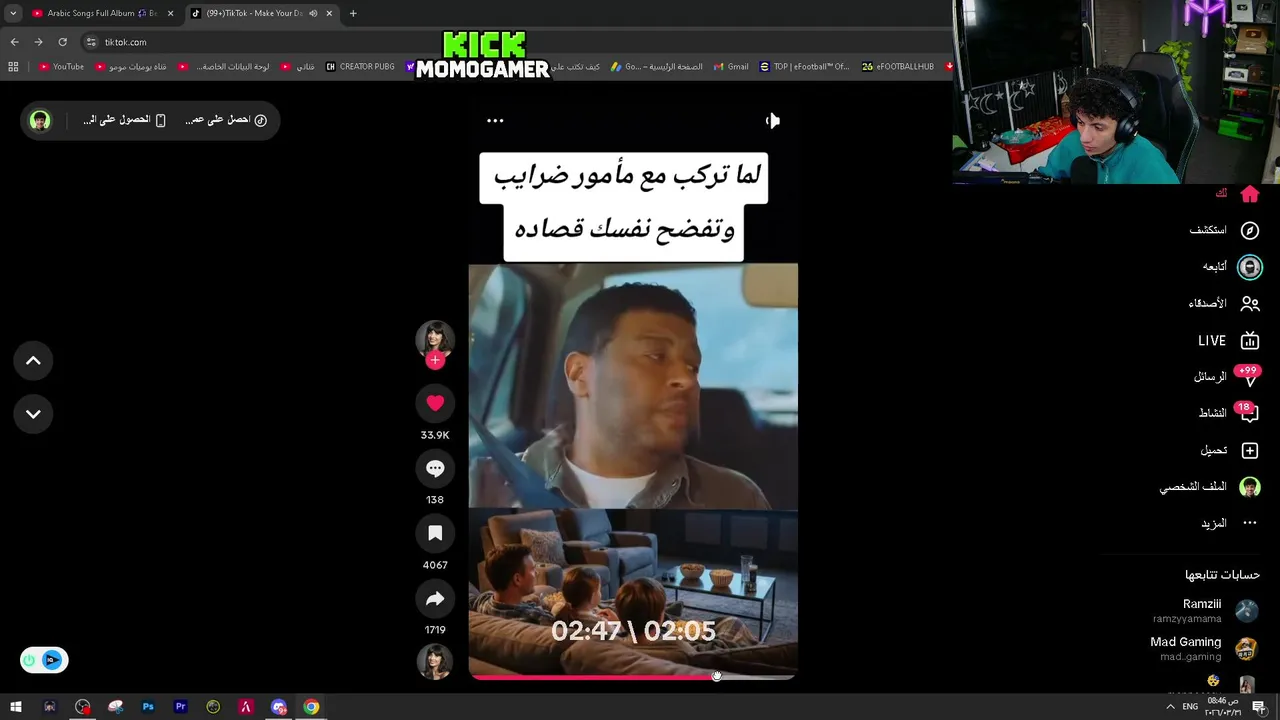Open the taskbar clock and date
The width and height of the screenshot is (1280, 720).
1223,707
